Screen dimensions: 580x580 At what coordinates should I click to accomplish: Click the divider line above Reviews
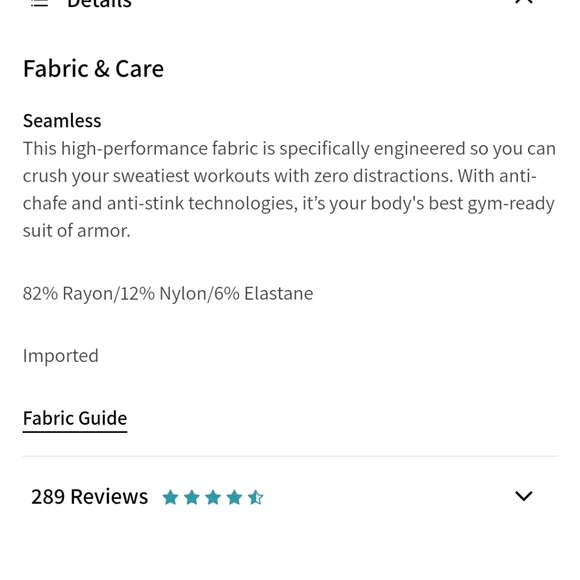290,456
